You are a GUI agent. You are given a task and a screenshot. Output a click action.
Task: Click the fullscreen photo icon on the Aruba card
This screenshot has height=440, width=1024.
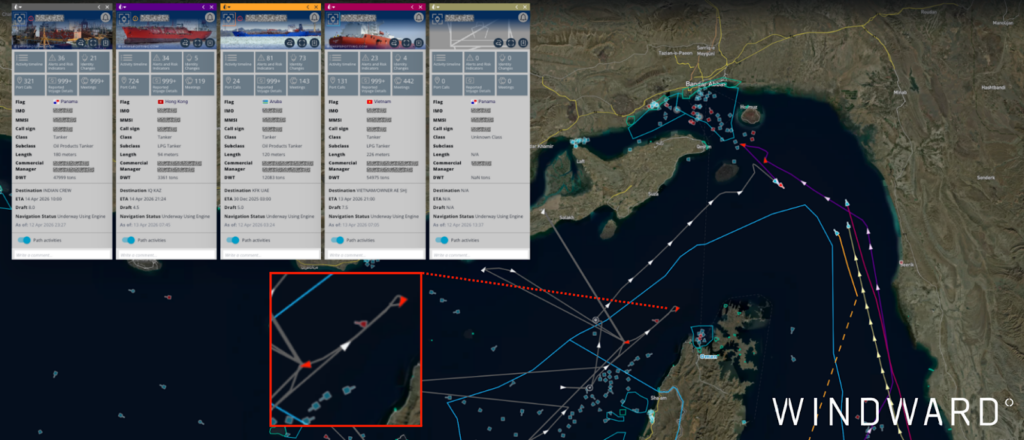click(x=302, y=42)
